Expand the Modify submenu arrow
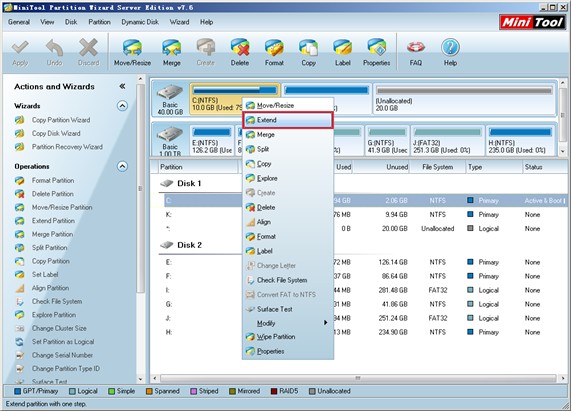The height and width of the screenshot is (412, 572). pyautogui.click(x=325, y=323)
